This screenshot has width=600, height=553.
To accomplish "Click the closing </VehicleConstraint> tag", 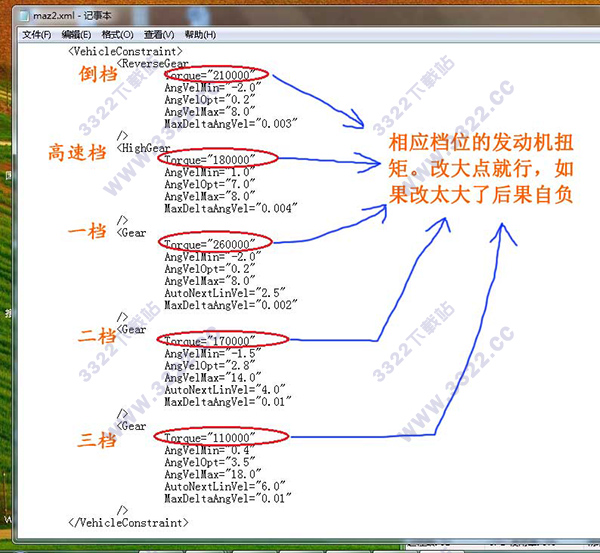I will tap(128, 523).
